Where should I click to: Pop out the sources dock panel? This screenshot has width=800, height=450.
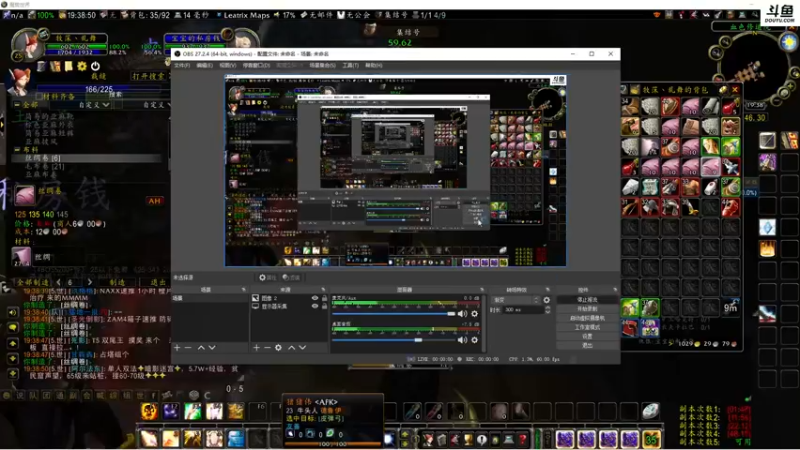(323, 290)
